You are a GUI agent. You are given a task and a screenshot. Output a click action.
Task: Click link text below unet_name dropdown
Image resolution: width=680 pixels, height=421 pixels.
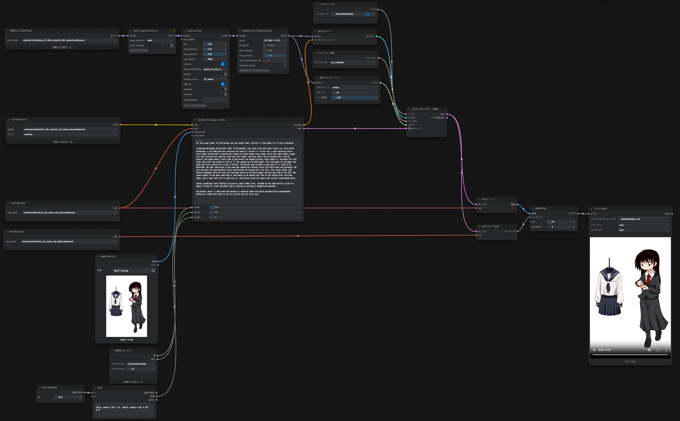coord(62,47)
